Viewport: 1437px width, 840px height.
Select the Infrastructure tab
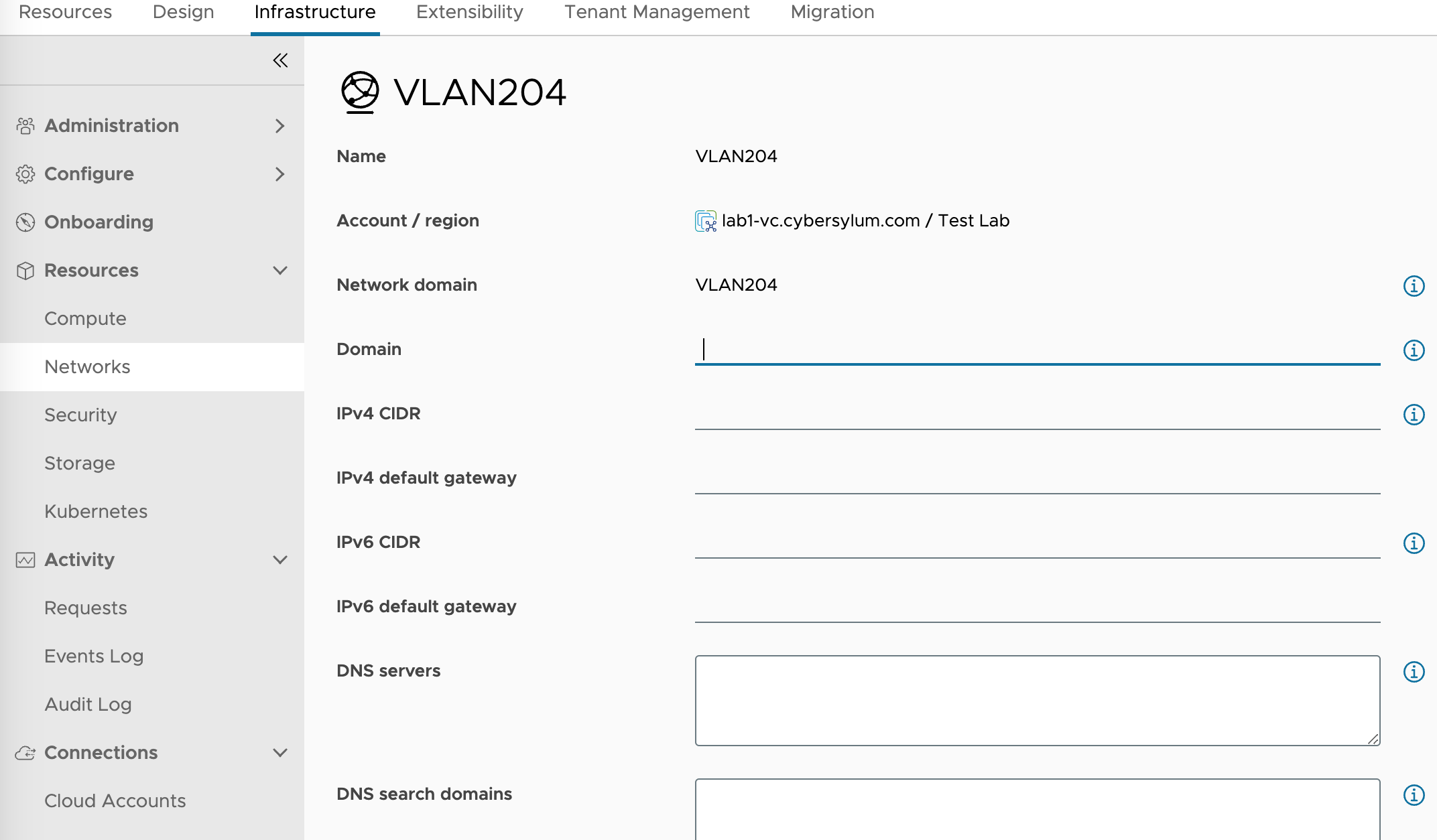(x=315, y=12)
